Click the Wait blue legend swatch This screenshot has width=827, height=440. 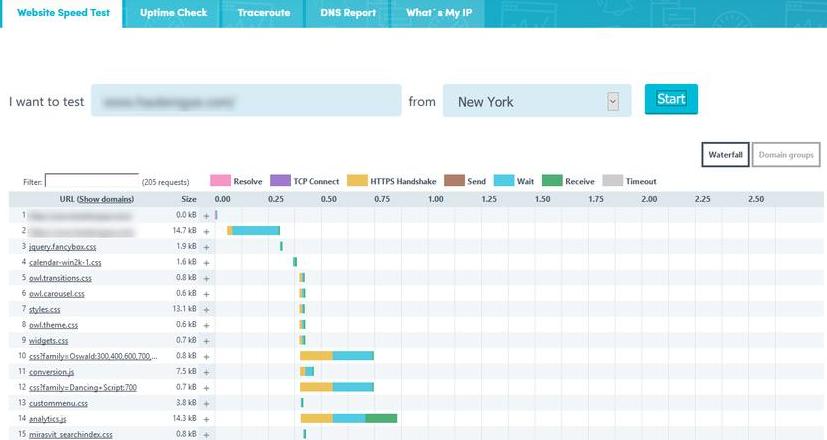504,180
